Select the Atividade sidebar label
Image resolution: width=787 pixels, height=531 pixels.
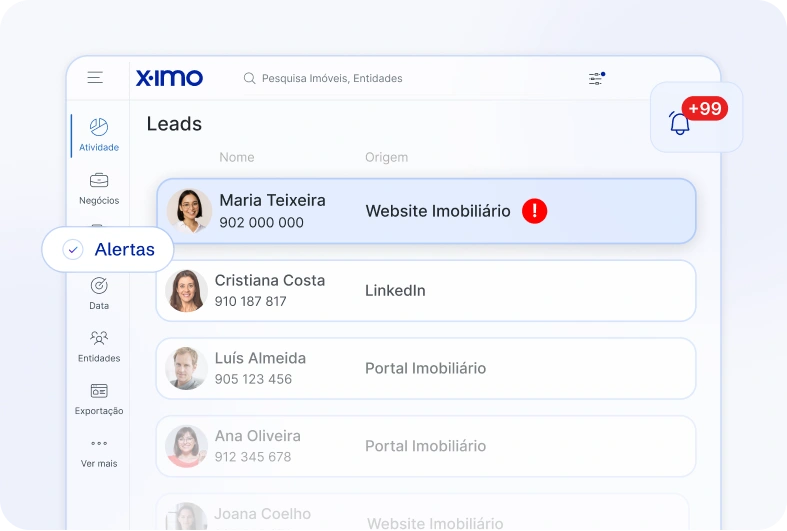[x=99, y=147]
